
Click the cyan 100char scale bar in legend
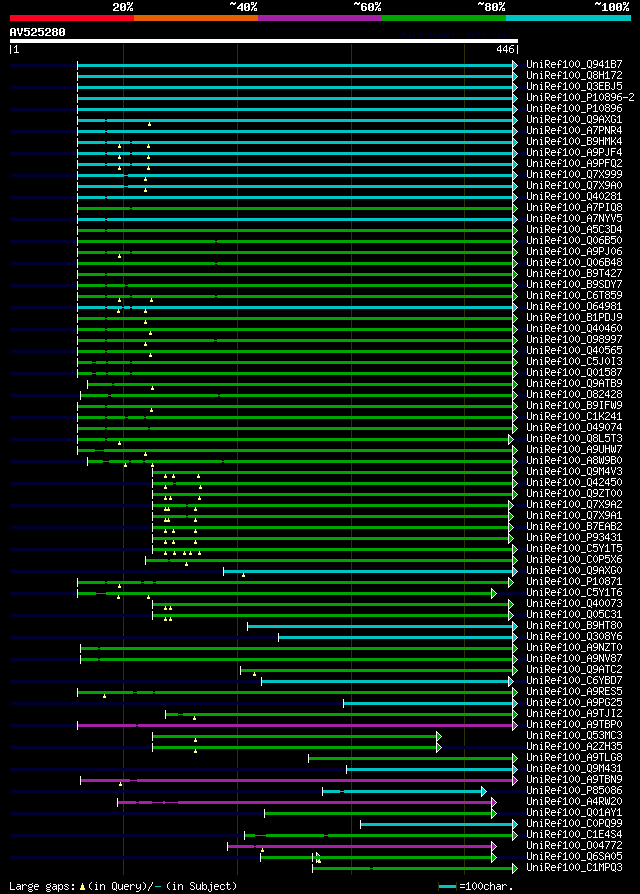coord(447,887)
